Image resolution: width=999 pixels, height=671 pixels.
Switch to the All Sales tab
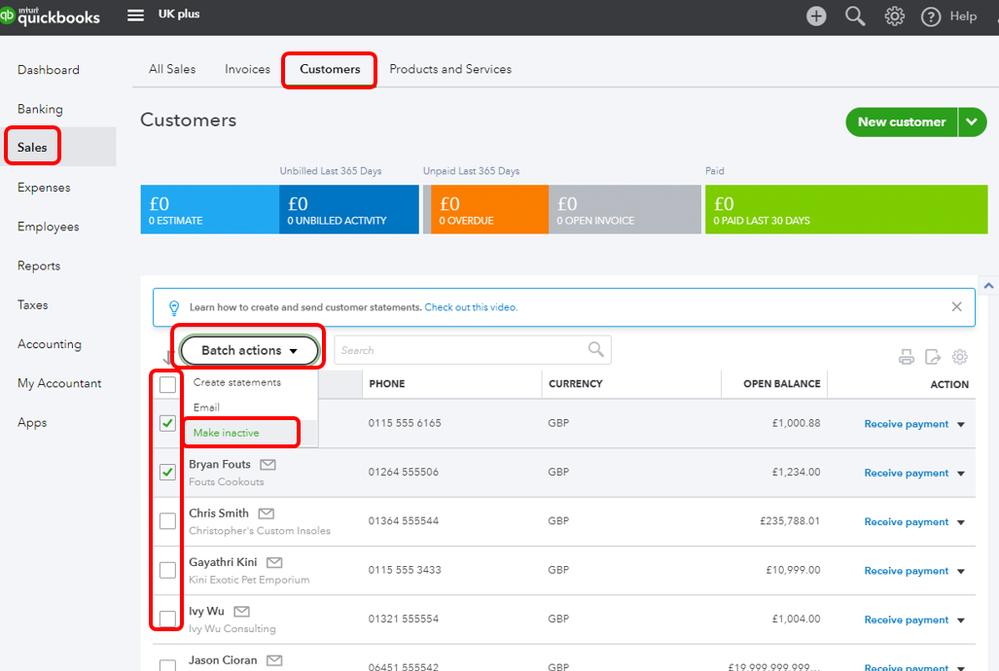click(x=172, y=69)
